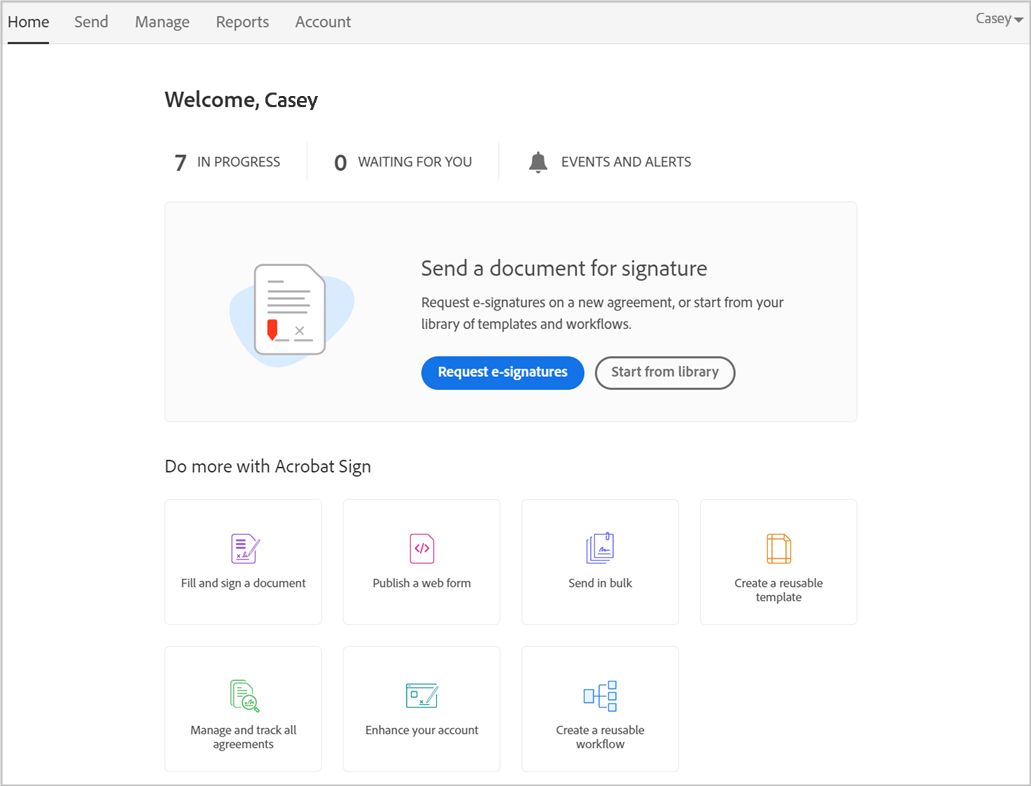Open the Events and Alerts link
Viewport: 1031px width, 786px height.
(626, 162)
